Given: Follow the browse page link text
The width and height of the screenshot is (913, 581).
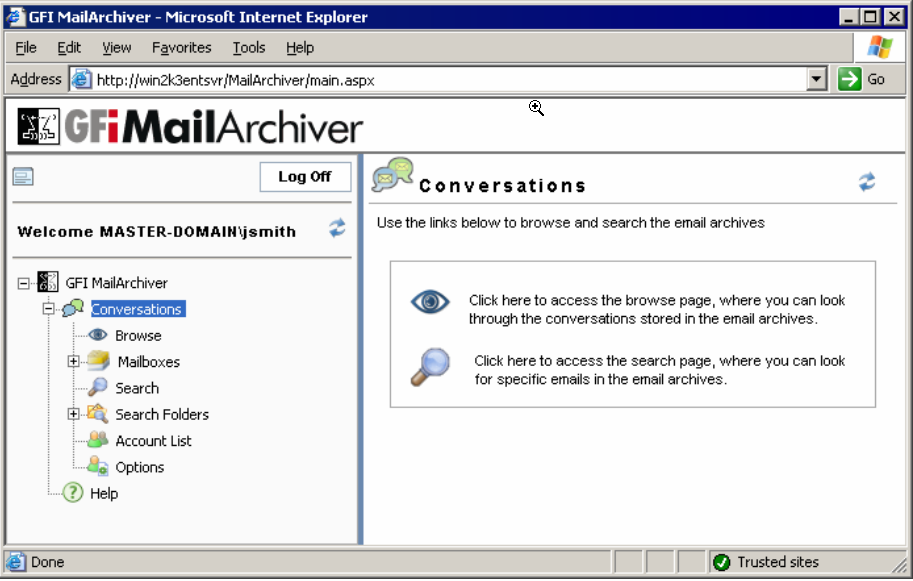Looking at the screenshot, I should click(x=657, y=309).
